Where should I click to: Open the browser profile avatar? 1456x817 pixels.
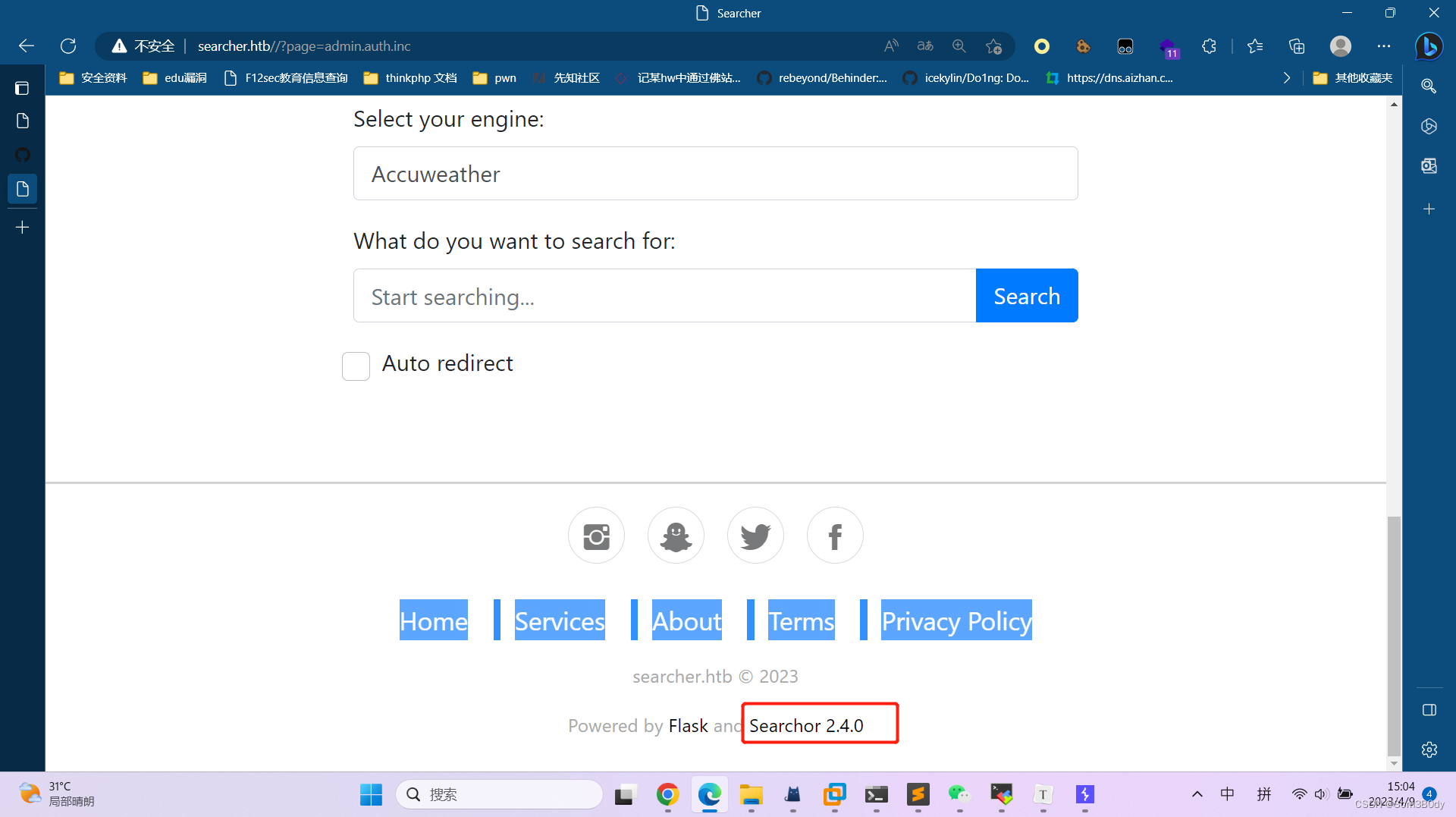(x=1341, y=46)
